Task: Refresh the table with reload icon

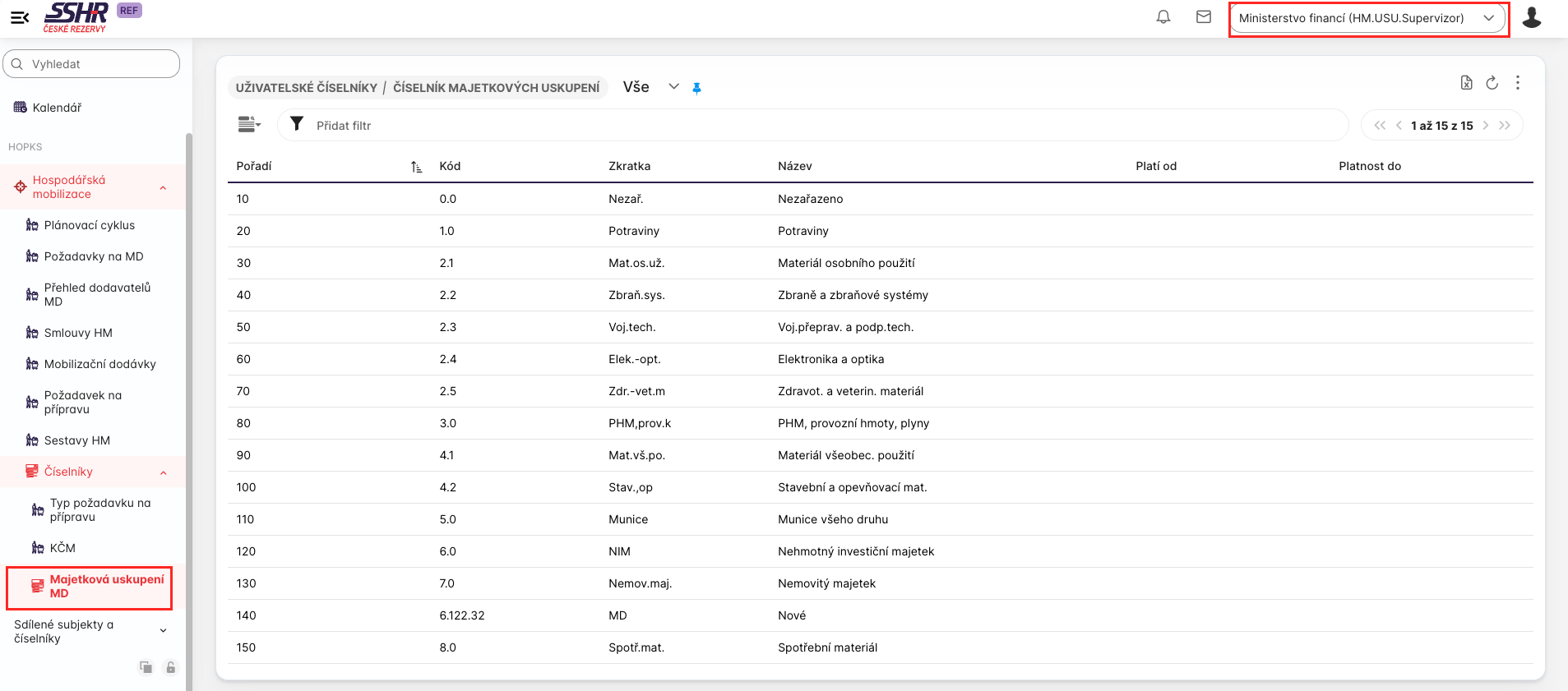Action: (1492, 82)
